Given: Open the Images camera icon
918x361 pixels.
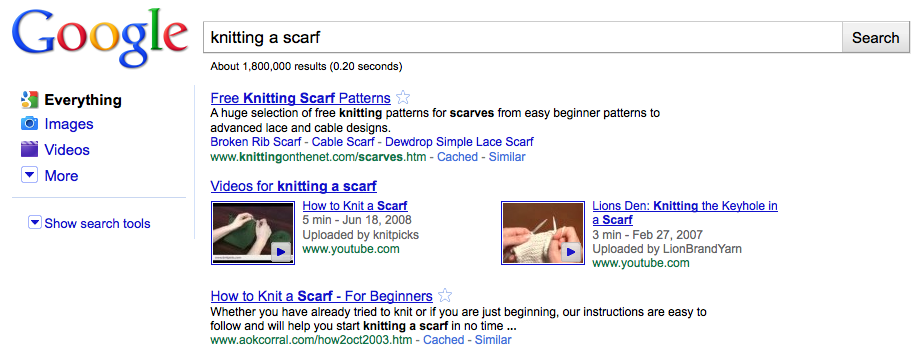Looking at the screenshot, I should point(29,124).
